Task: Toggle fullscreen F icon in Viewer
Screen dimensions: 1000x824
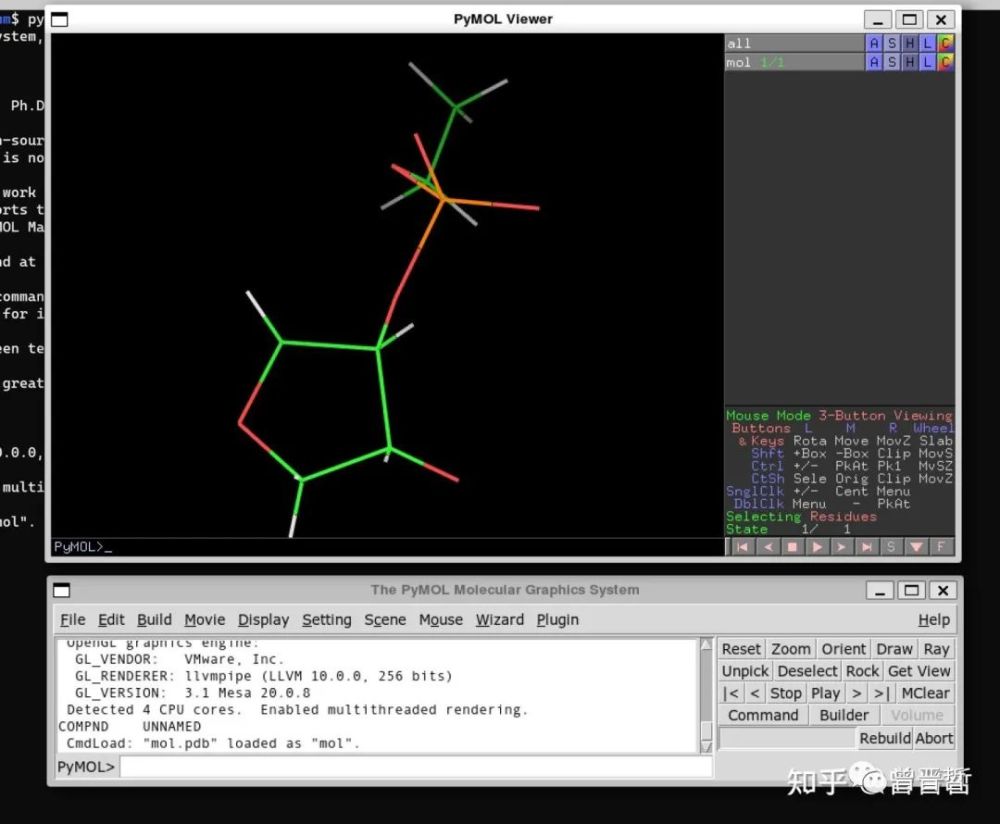Action: tap(941, 547)
